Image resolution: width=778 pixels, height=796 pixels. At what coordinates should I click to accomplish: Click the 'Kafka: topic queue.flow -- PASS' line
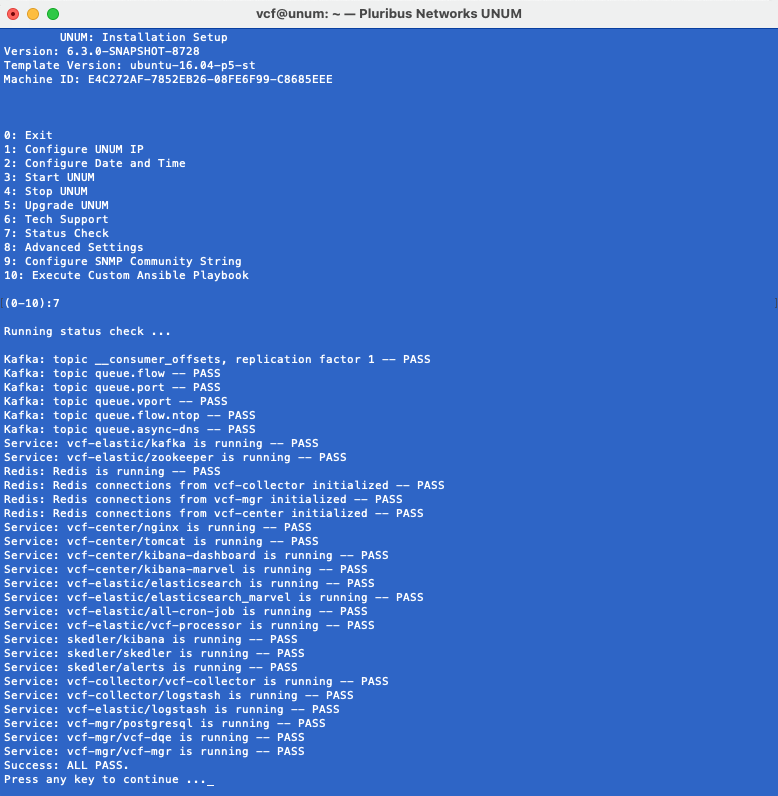coord(112,374)
